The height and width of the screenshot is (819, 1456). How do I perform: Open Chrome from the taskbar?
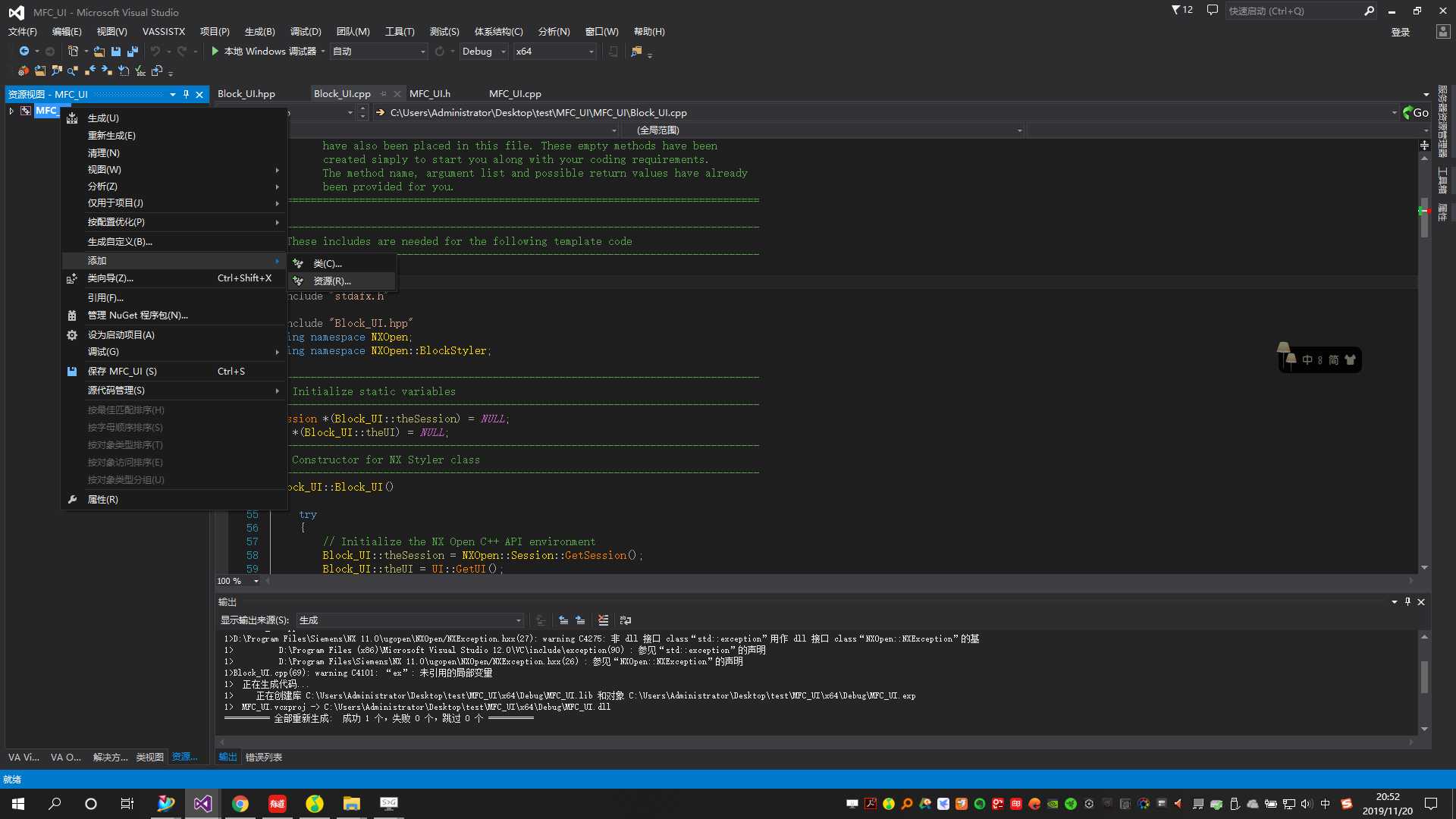(x=240, y=804)
